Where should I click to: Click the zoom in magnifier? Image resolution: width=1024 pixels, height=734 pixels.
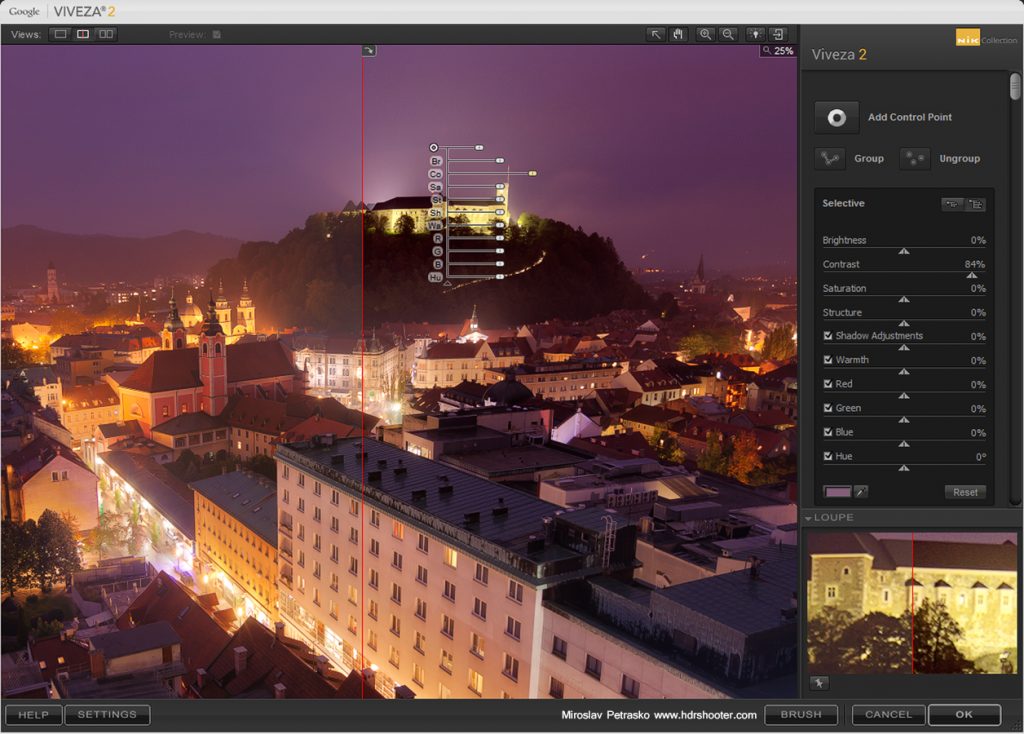(706, 34)
